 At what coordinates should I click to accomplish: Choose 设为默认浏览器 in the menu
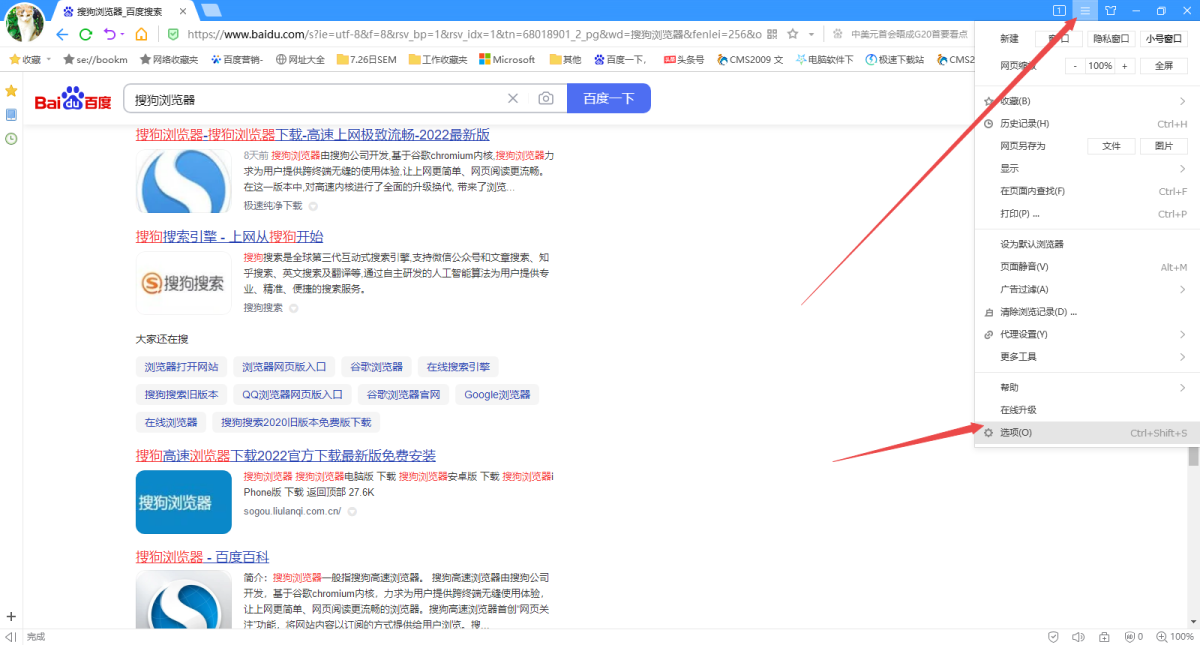[1087, 244]
